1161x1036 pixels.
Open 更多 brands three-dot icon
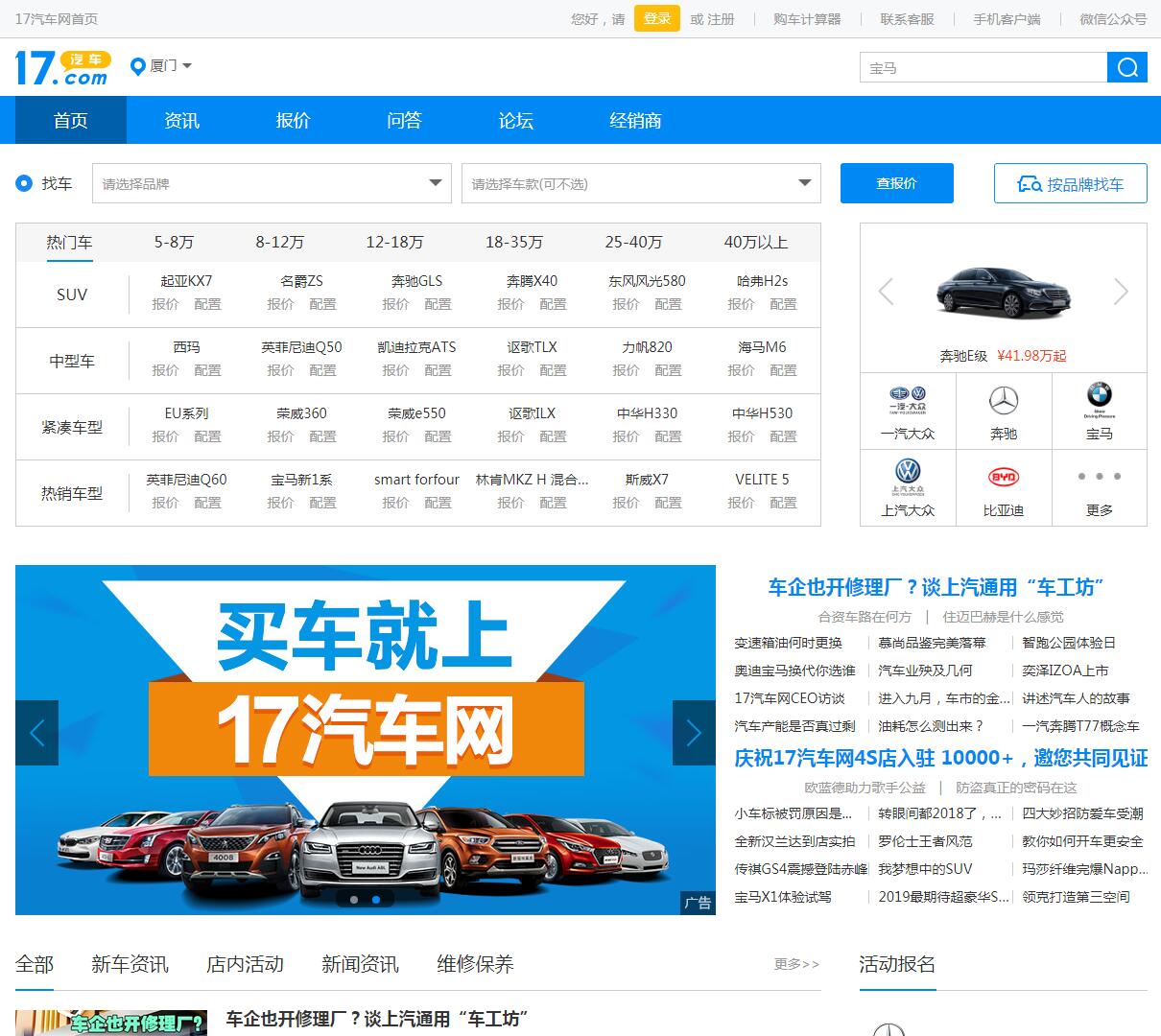[1100, 476]
